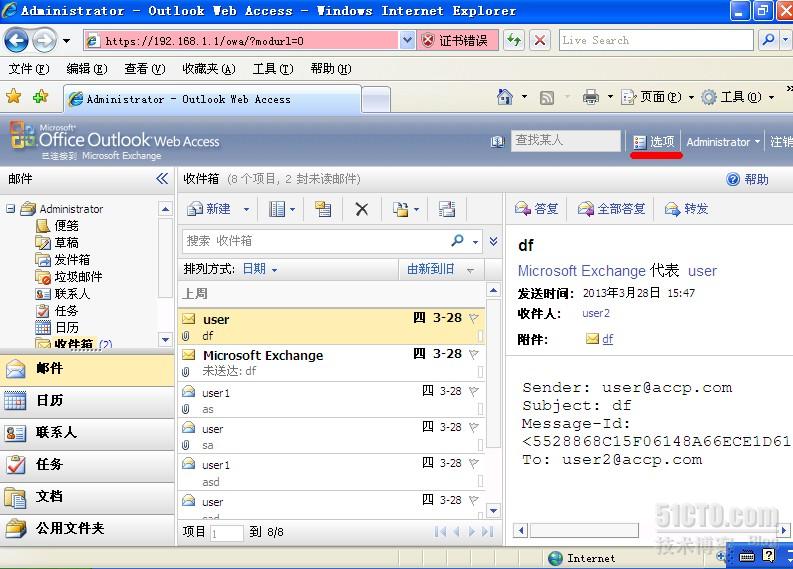Viewport: 793px width, 569px height.
Task: Open the 查看(V) menu
Action: [x=145, y=69]
